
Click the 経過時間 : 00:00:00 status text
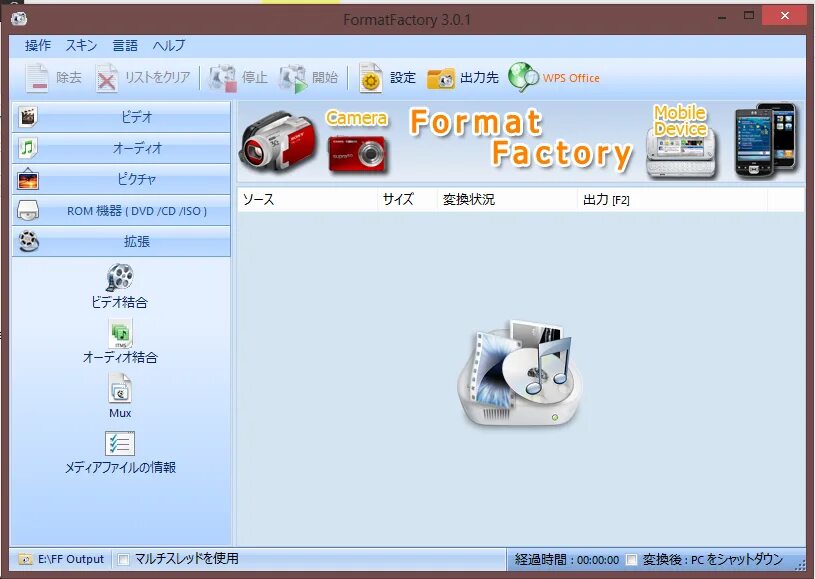point(567,560)
